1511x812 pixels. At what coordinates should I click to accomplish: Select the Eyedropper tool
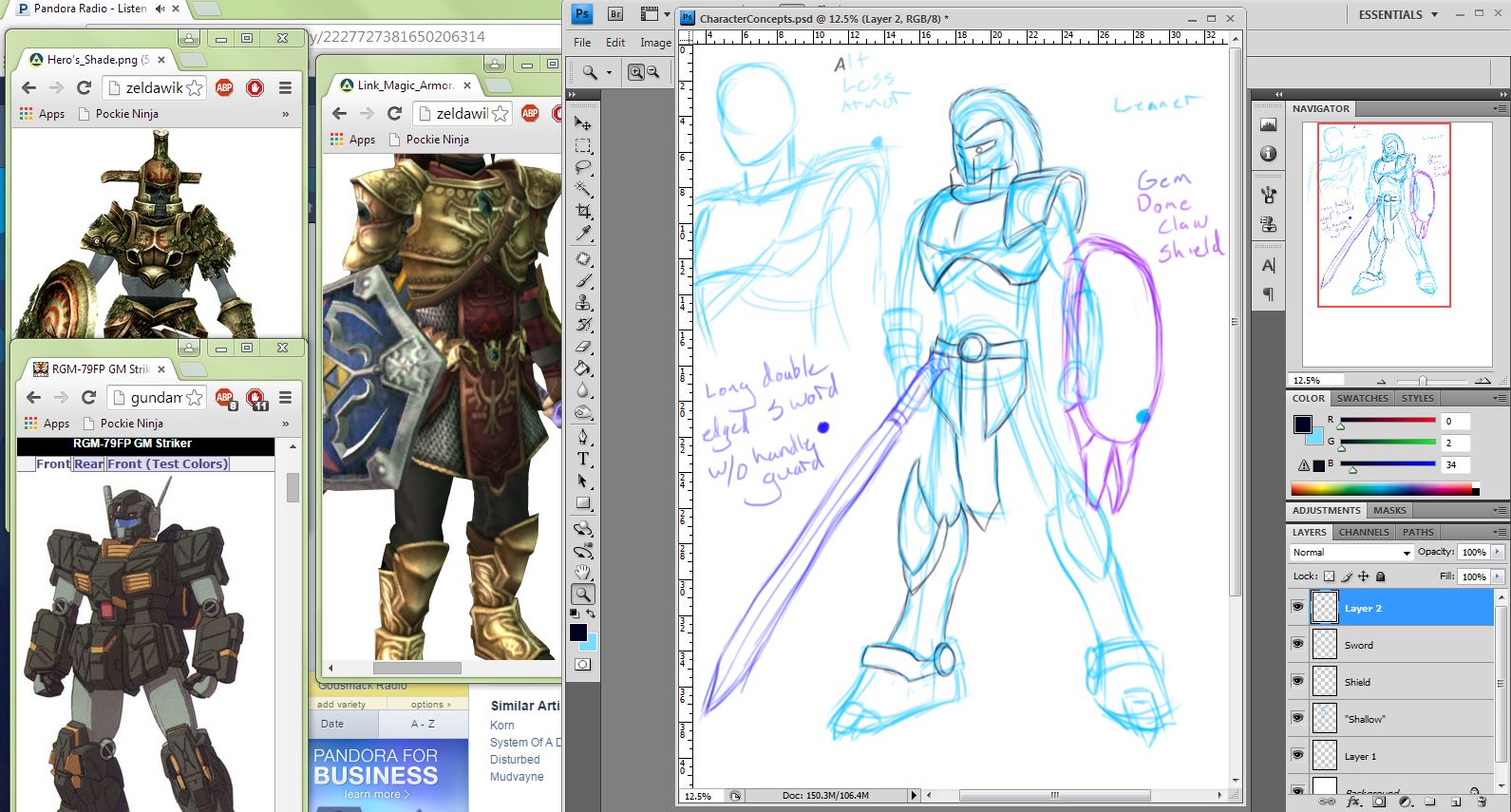(583, 233)
